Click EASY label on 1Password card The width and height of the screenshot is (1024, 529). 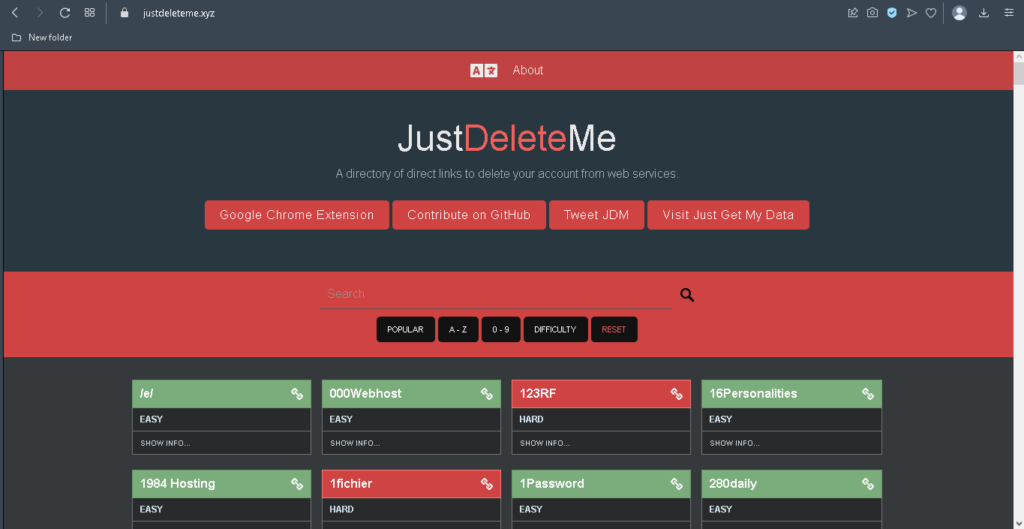pos(530,509)
